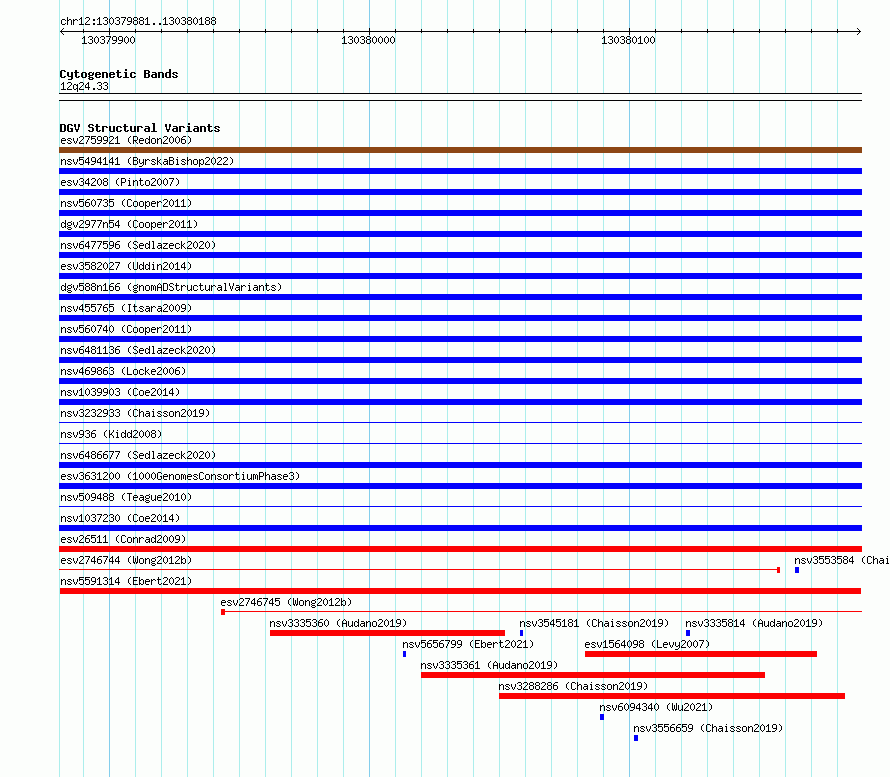Viewport: 890px width, 777px height.
Task: Open nsv6486677 (Sedlazeck2020) variant
Action: 138,455
